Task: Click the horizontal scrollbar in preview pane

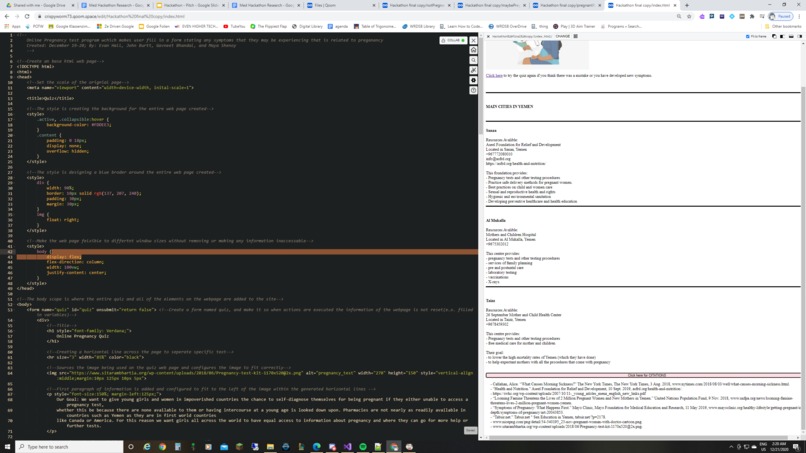Action: 639,438
